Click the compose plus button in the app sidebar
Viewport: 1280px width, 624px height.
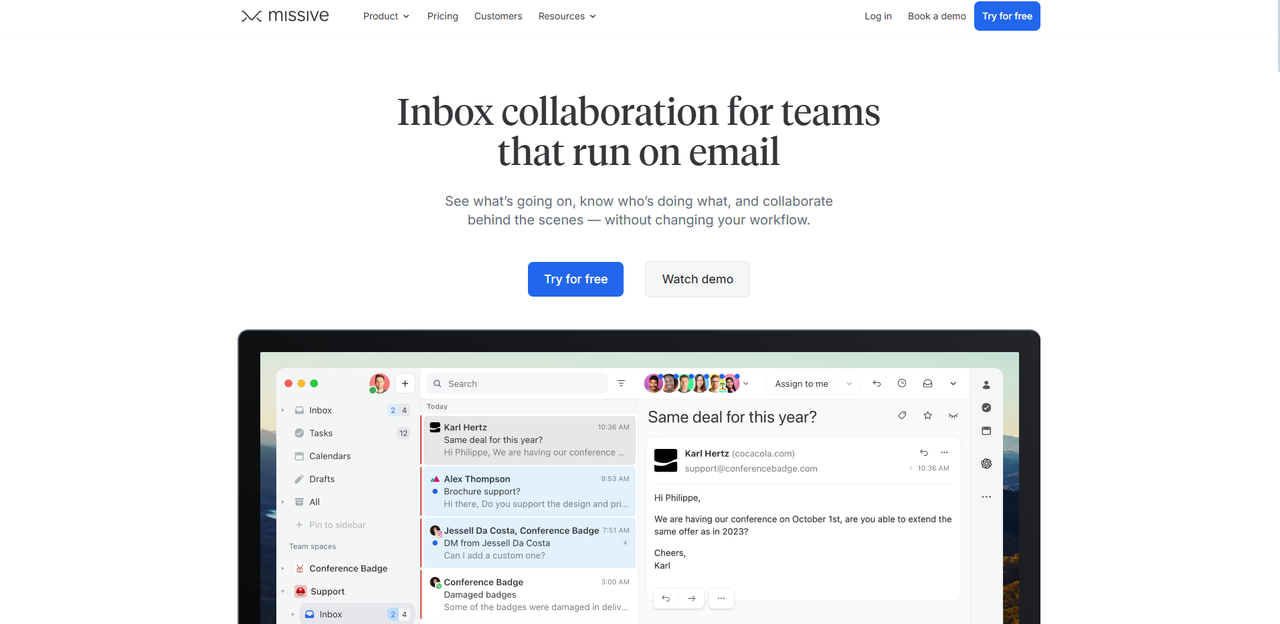click(x=405, y=383)
